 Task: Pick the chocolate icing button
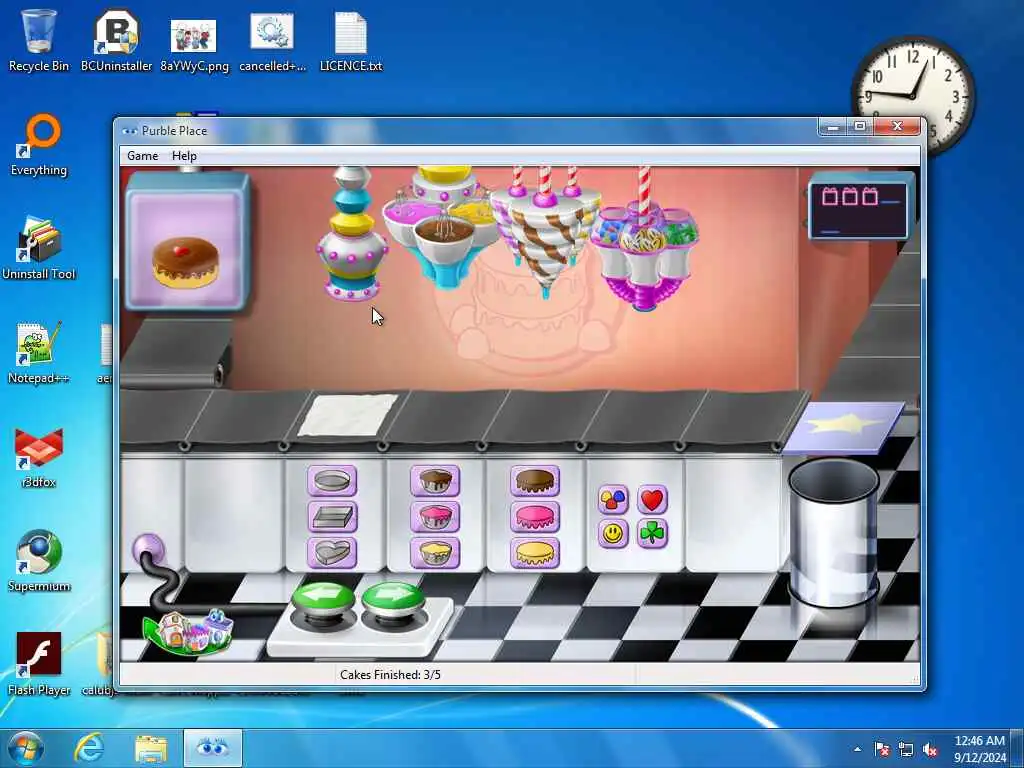tap(535, 482)
